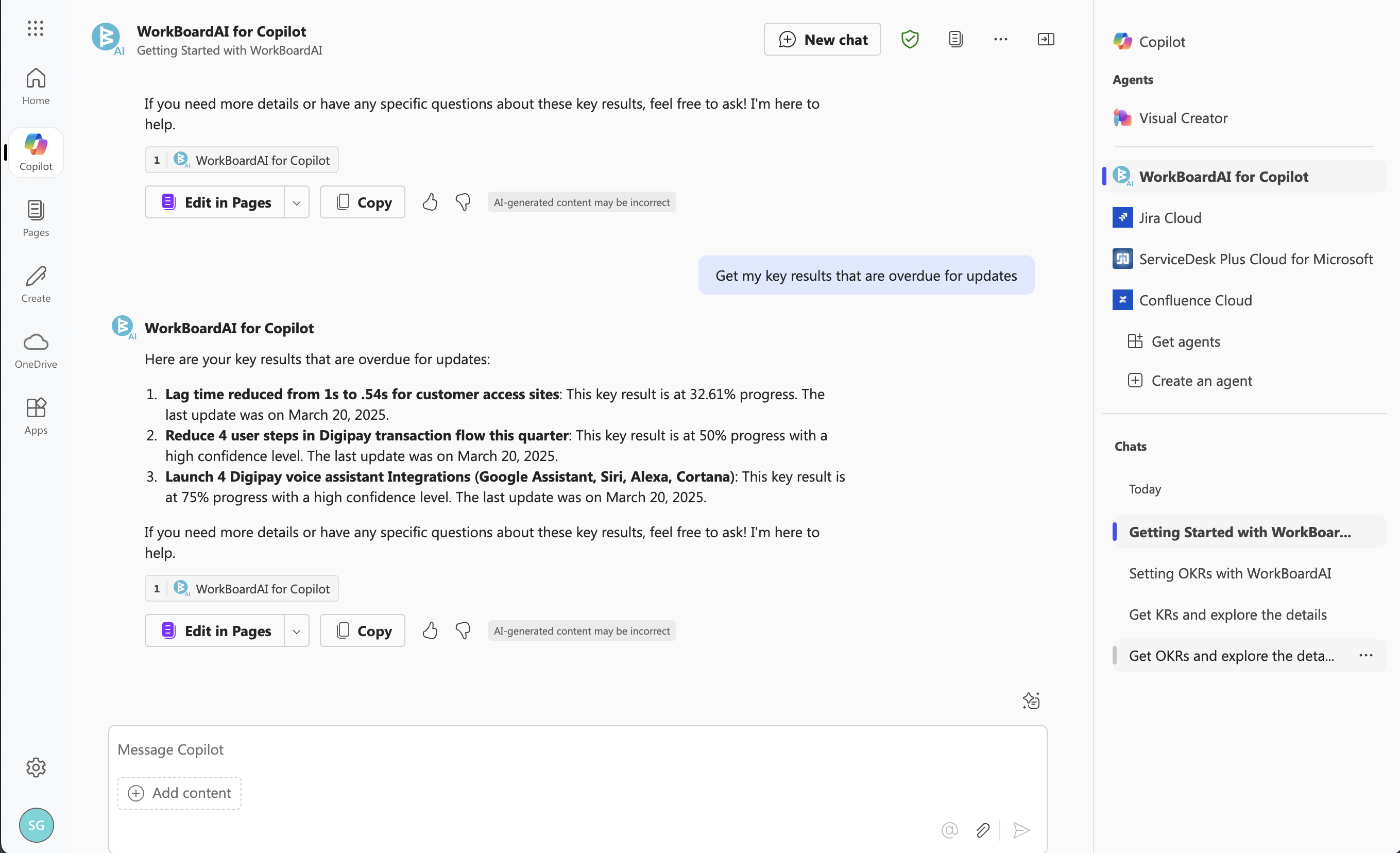Open Setting OKRs with WorkBoardAI chat
This screenshot has height=853, width=1400.
click(1248, 573)
